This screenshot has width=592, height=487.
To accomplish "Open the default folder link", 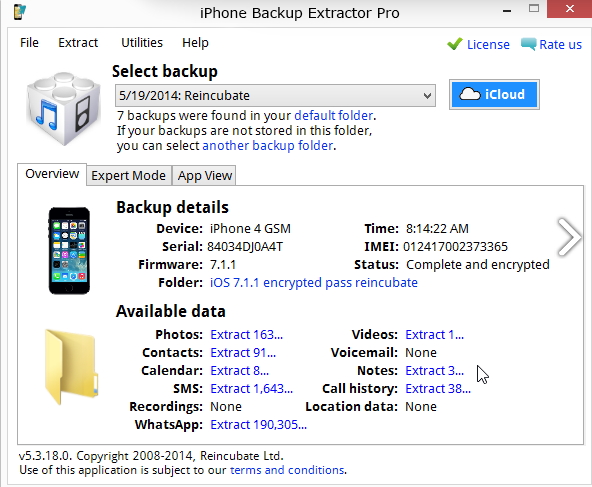I will coord(334,116).
